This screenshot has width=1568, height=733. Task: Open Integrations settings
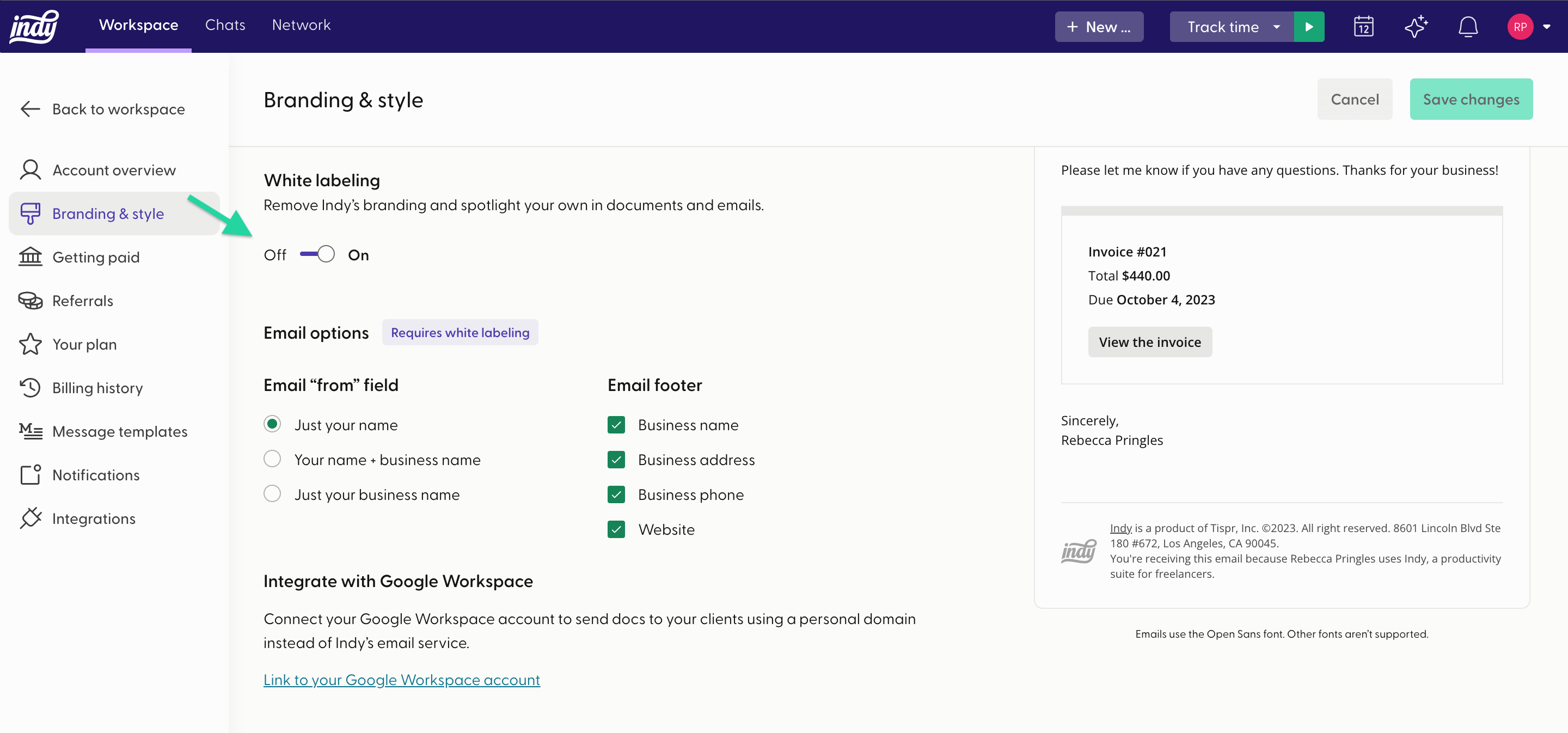point(114,518)
